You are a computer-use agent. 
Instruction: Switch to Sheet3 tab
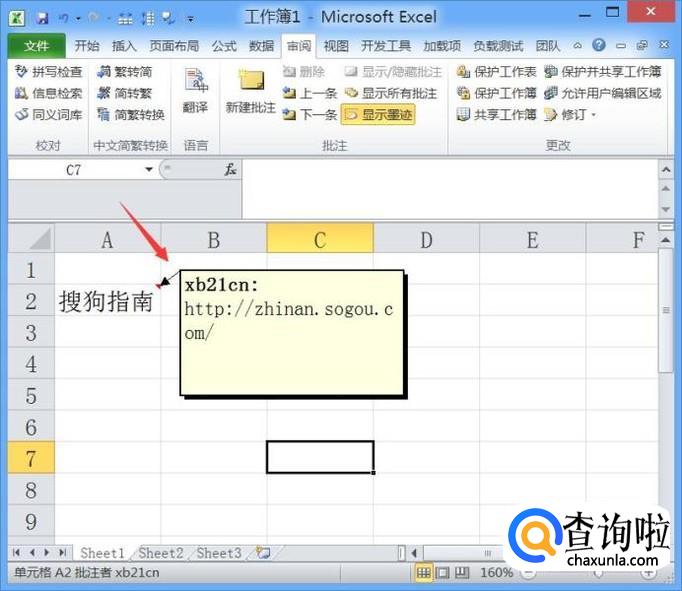click(219, 553)
